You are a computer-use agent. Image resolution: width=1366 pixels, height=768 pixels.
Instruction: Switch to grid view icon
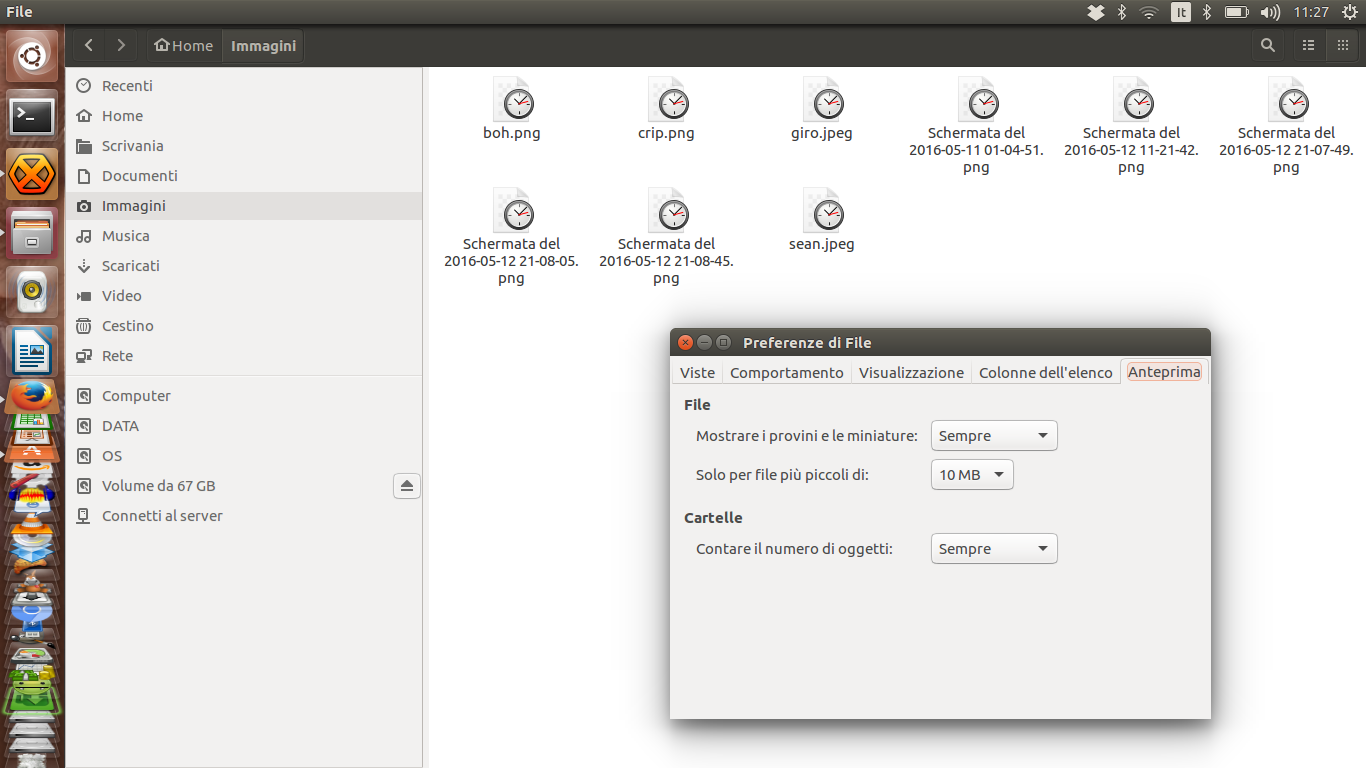click(1342, 45)
